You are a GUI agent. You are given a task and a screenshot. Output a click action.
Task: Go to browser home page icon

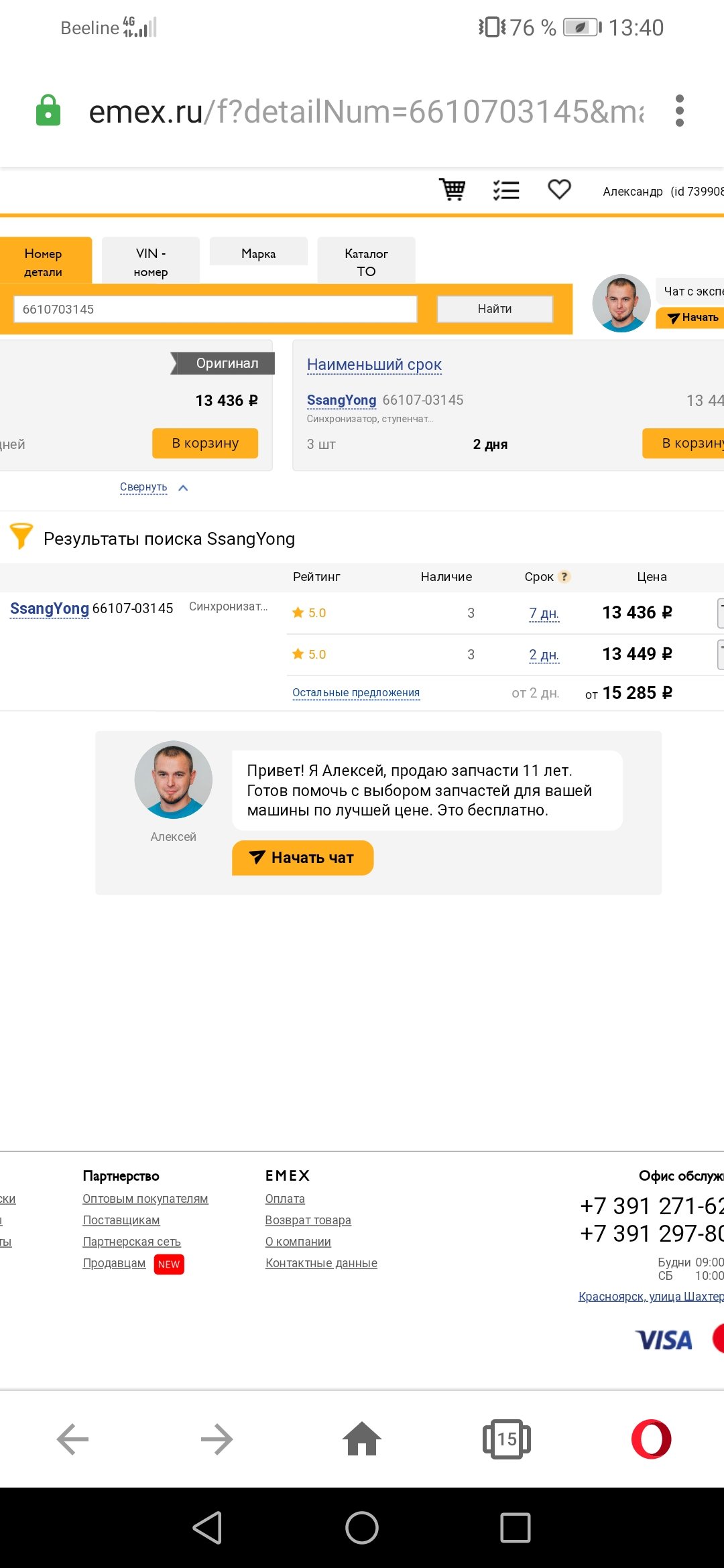coord(362,1439)
